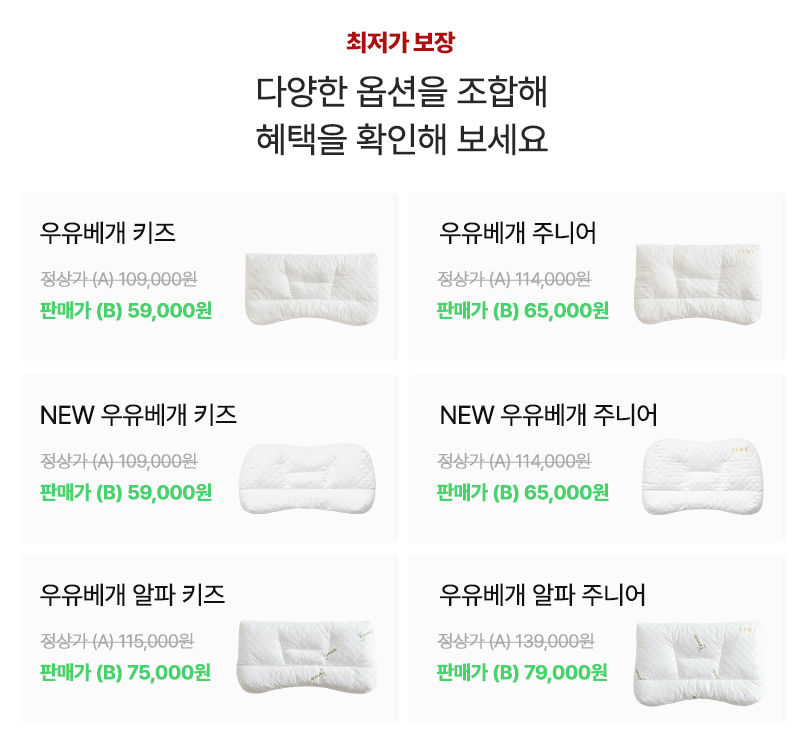This screenshot has height=747, width=804.
Task: Click the 다양한 옵션을 조합해 headline
Action: tap(402, 92)
